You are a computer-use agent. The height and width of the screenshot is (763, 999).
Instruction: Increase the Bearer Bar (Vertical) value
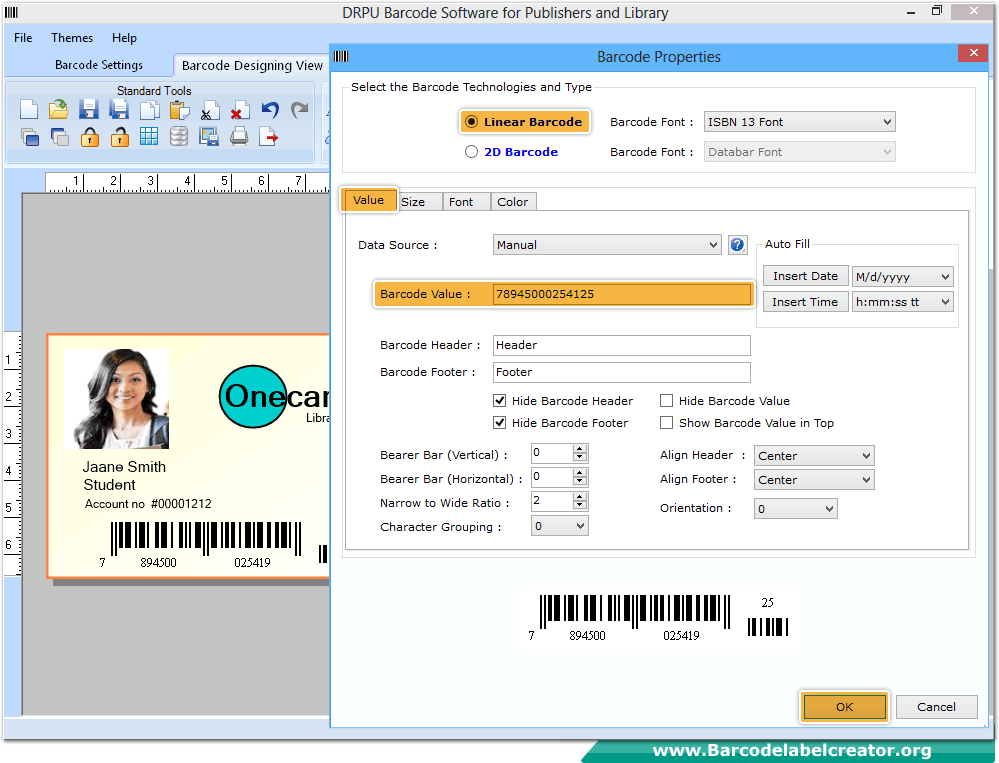click(x=579, y=448)
